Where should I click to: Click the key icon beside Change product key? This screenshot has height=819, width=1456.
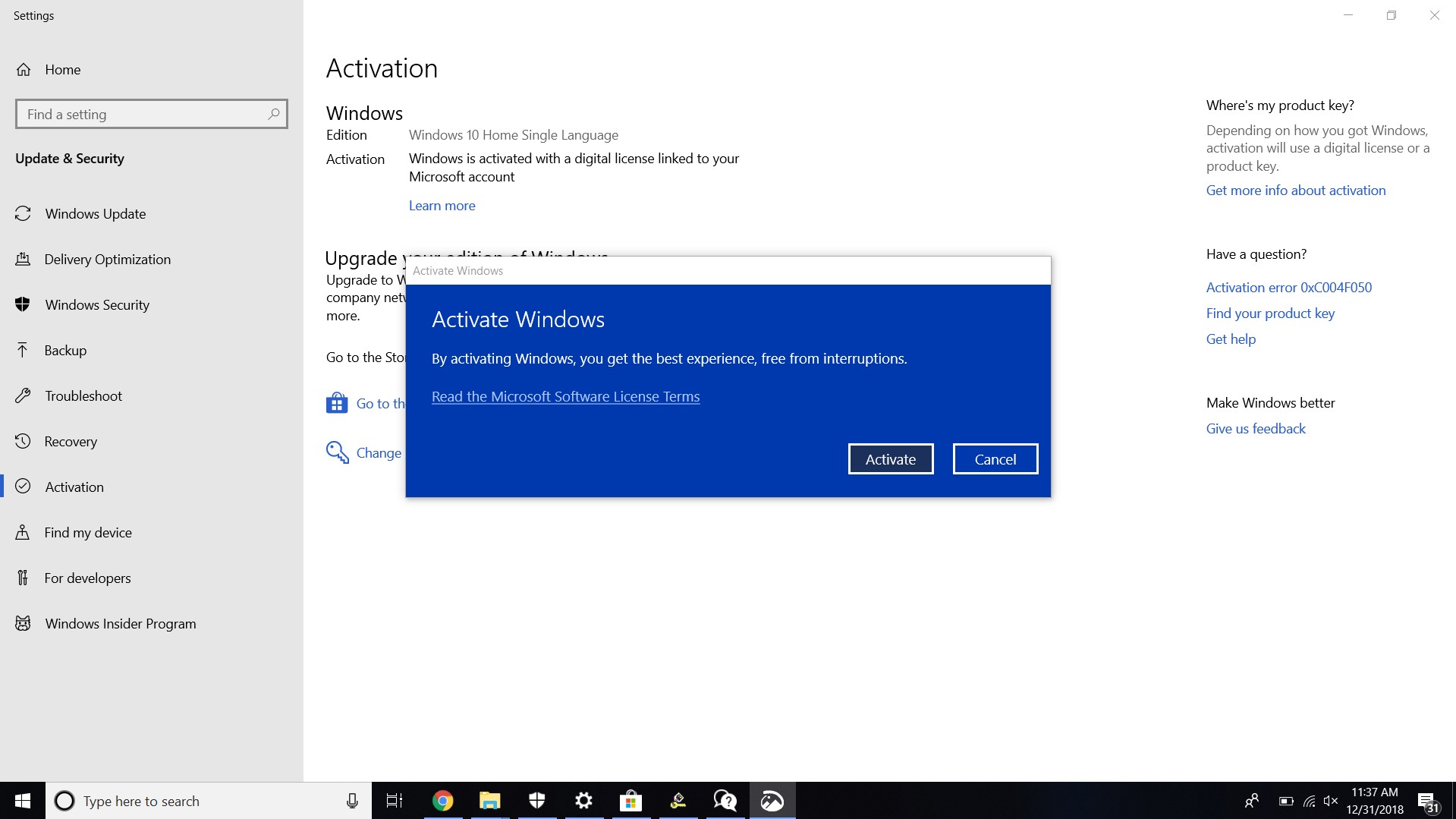coord(337,452)
